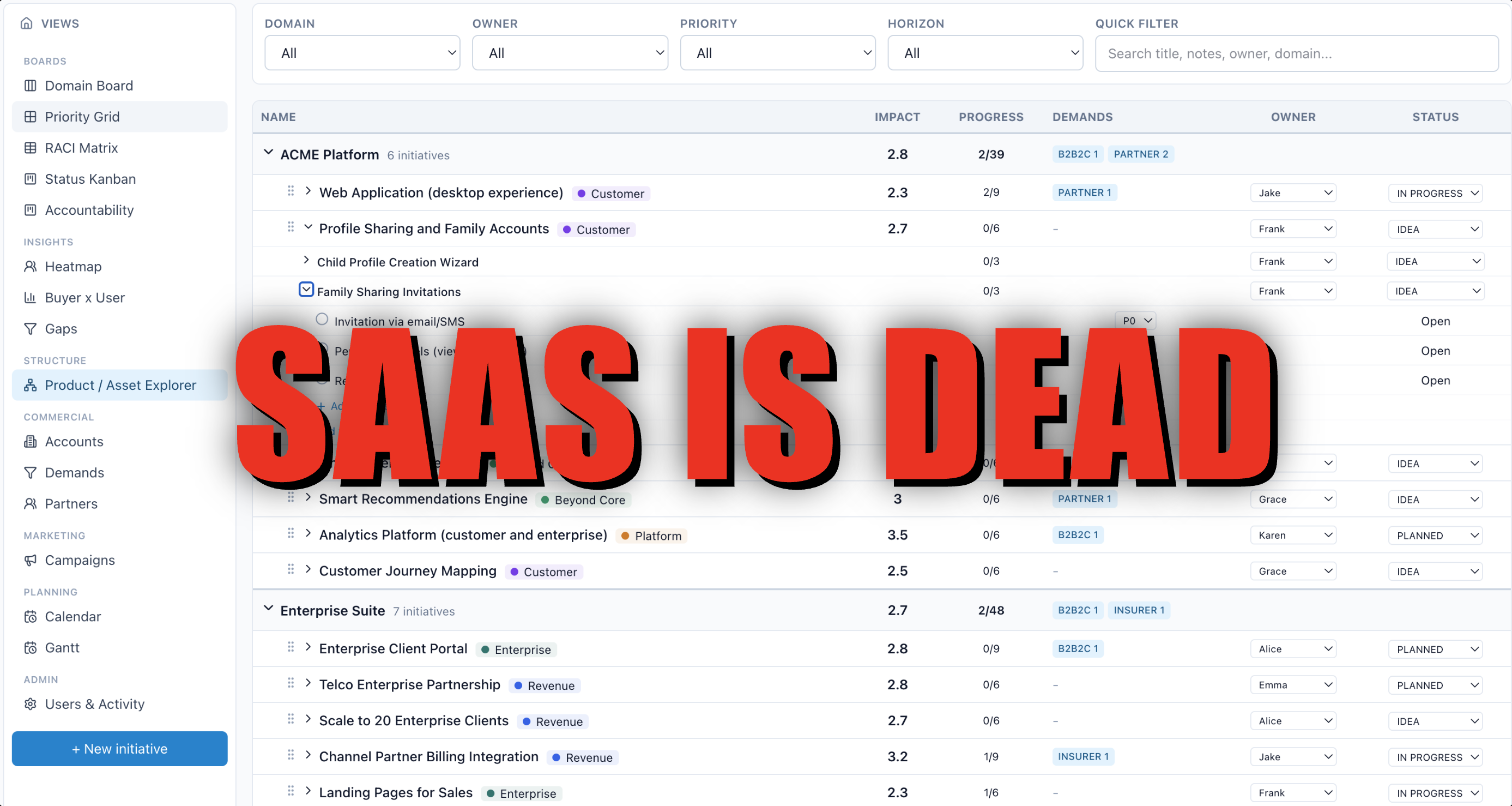Open the Status Kanban view
This screenshot has height=806, width=1512.
click(90, 179)
